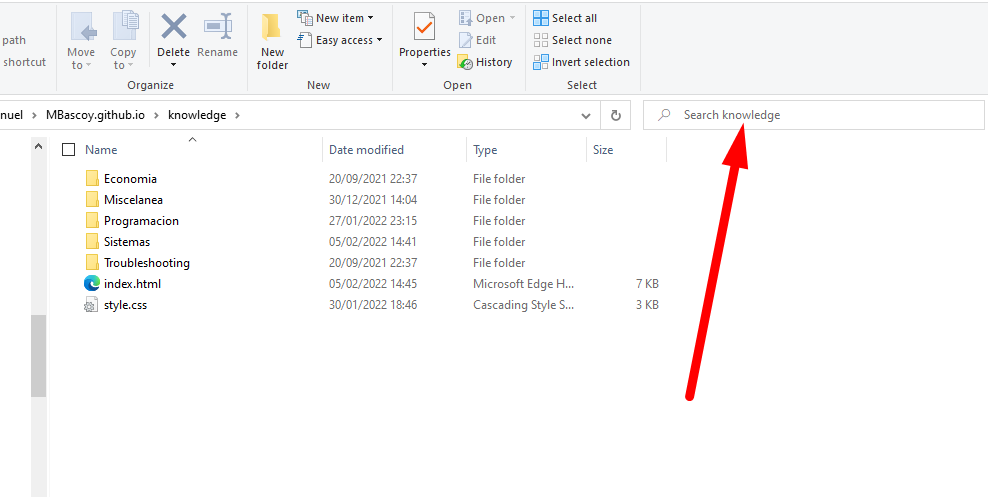
Task: Expand the New item dropdown
Action: (336, 18)
